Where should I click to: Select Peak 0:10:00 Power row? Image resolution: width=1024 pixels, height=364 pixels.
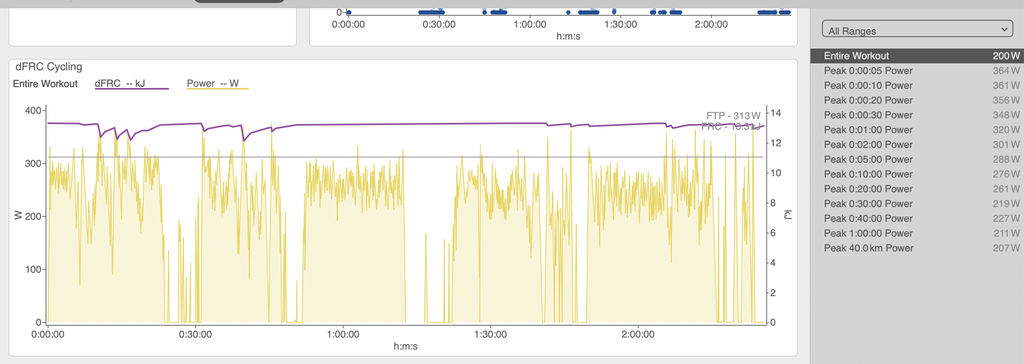pos(917,174)
